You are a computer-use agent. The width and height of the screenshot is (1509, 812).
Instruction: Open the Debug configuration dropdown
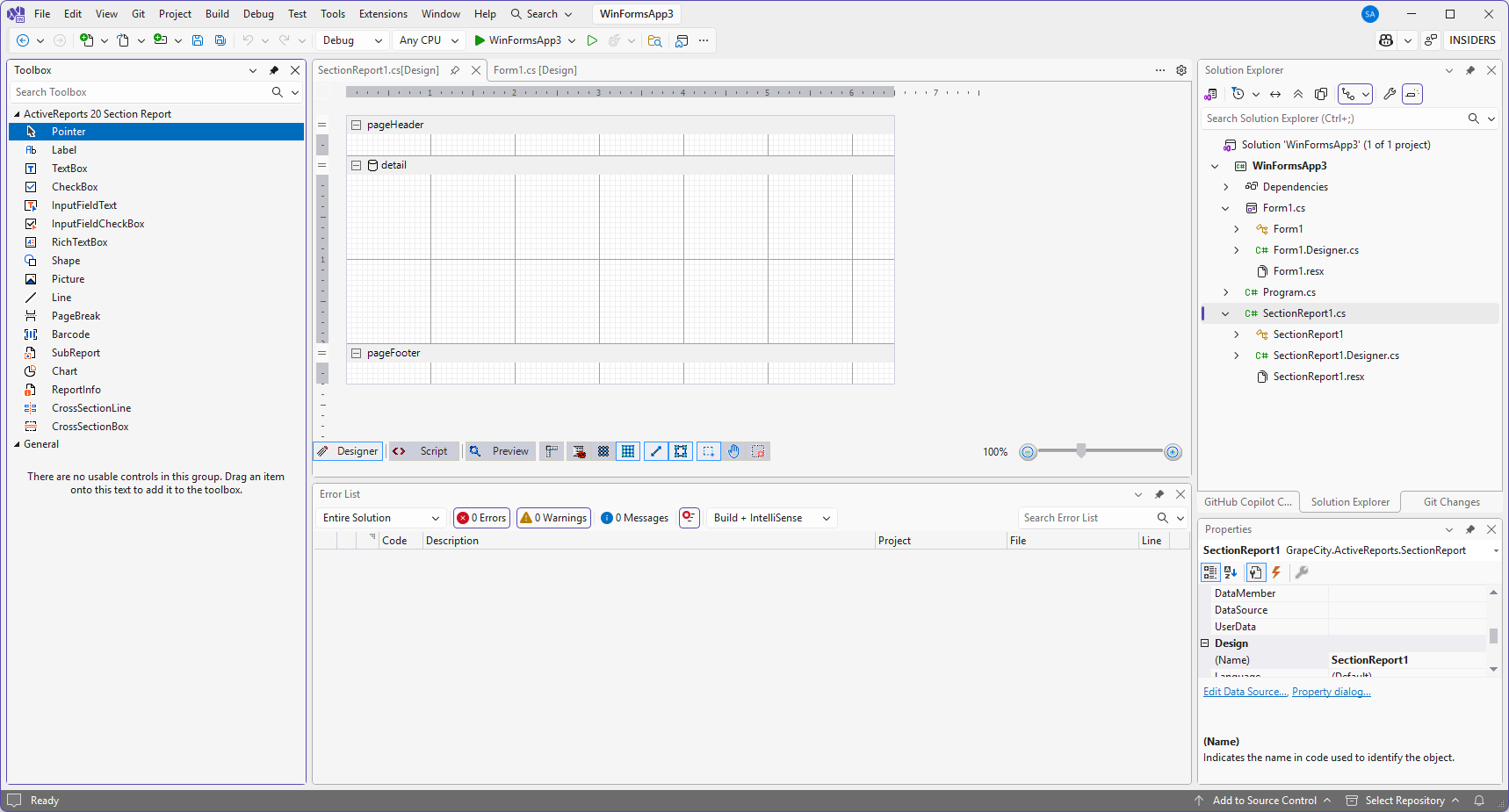click(x=352, y=40)
